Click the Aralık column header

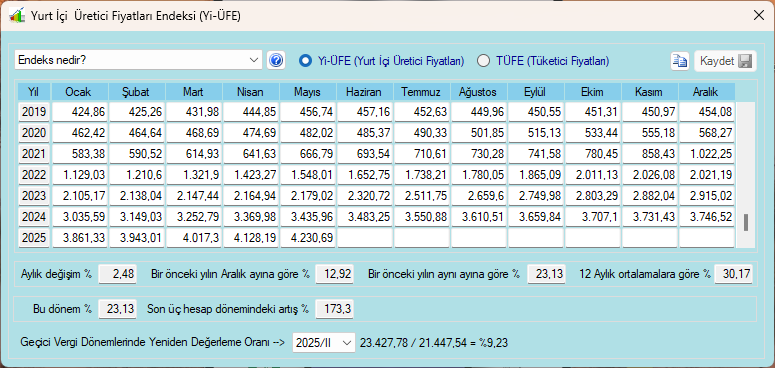[x=707, y=92]
